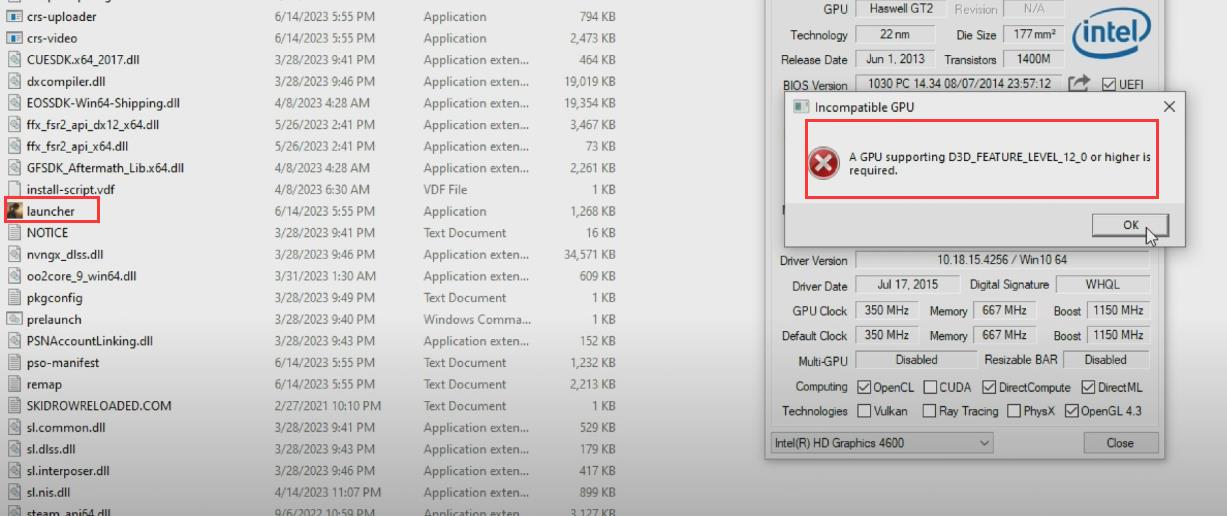Open the Intel(R) HD Graphics 4600 dropdown
This screenshot has height=516, width=1227.
(x=882, y=443)
